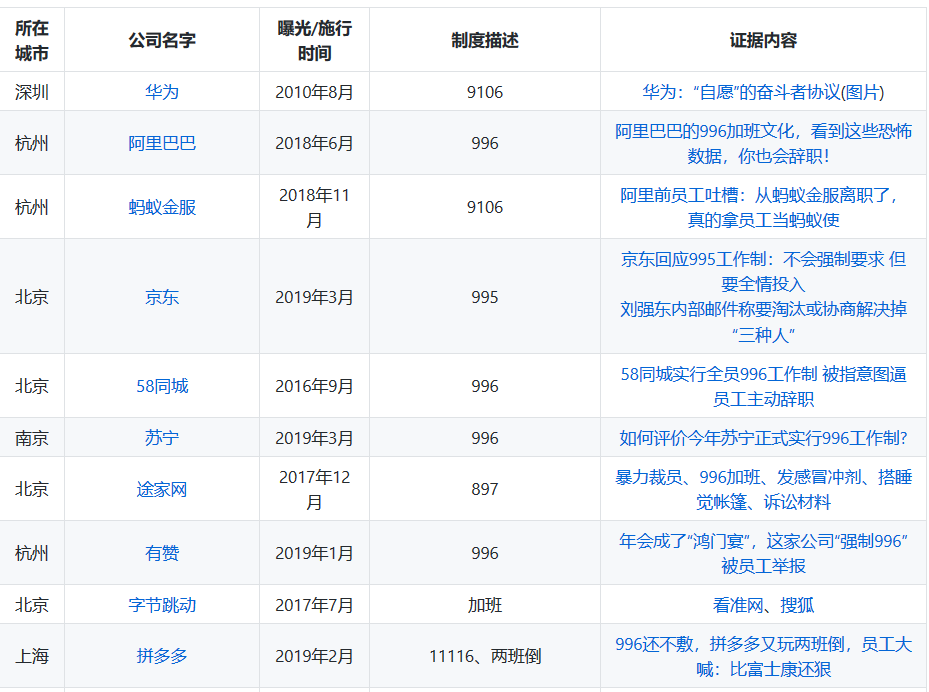Image resolution: width=929 pixels, height=692 pixels.
Task: Click the 证据内容 column header
Action: [763, 40]
